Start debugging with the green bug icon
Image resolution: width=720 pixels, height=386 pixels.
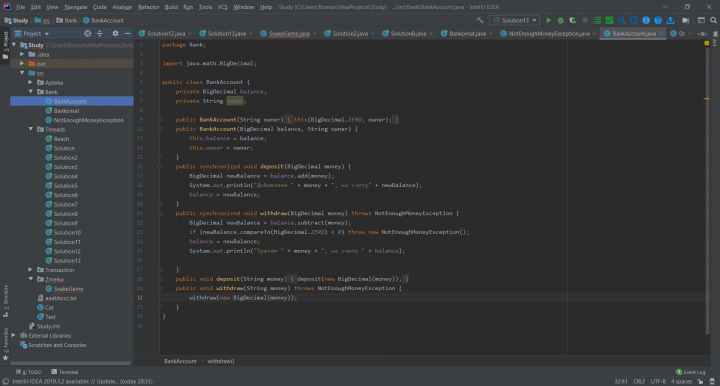(x=560, y=20)
